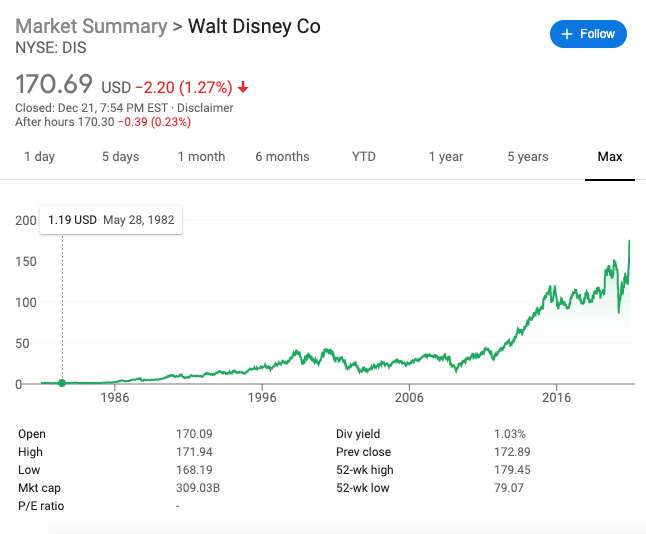646x534 pixels.
Task: Click the Walt Disney Co title
Action: click(256, 26)
